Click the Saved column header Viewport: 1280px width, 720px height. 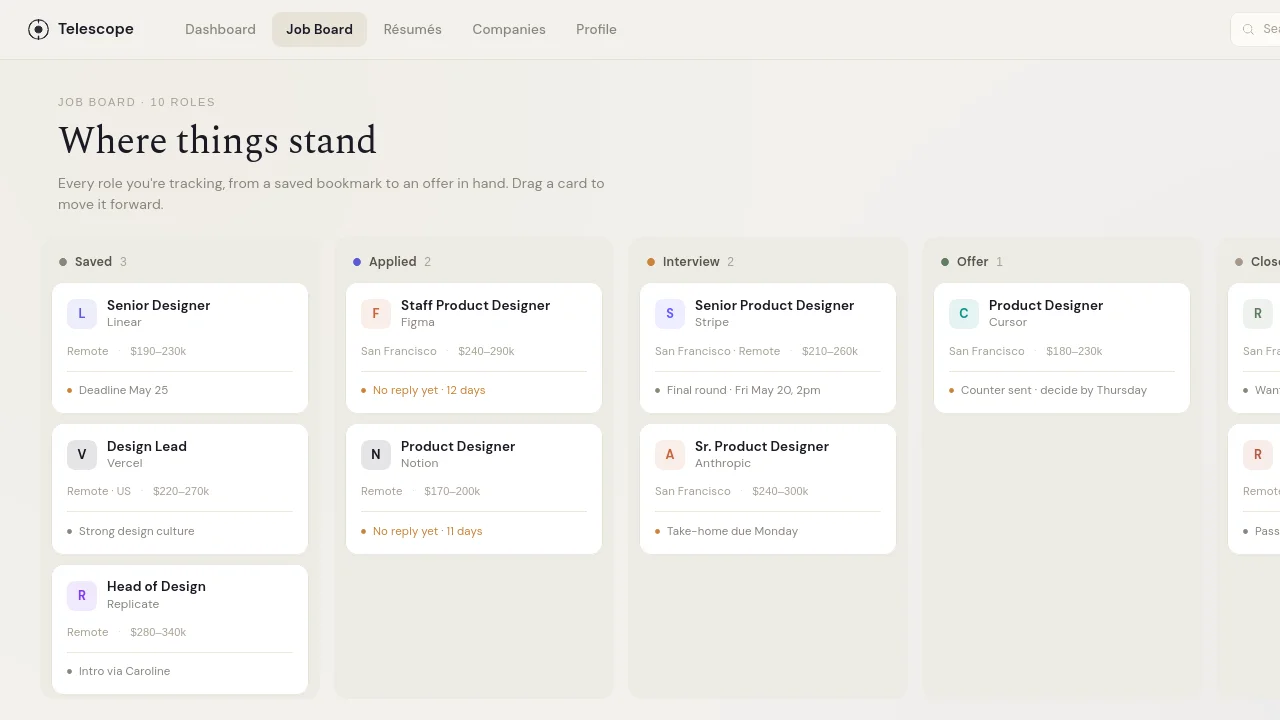[93, 262]
